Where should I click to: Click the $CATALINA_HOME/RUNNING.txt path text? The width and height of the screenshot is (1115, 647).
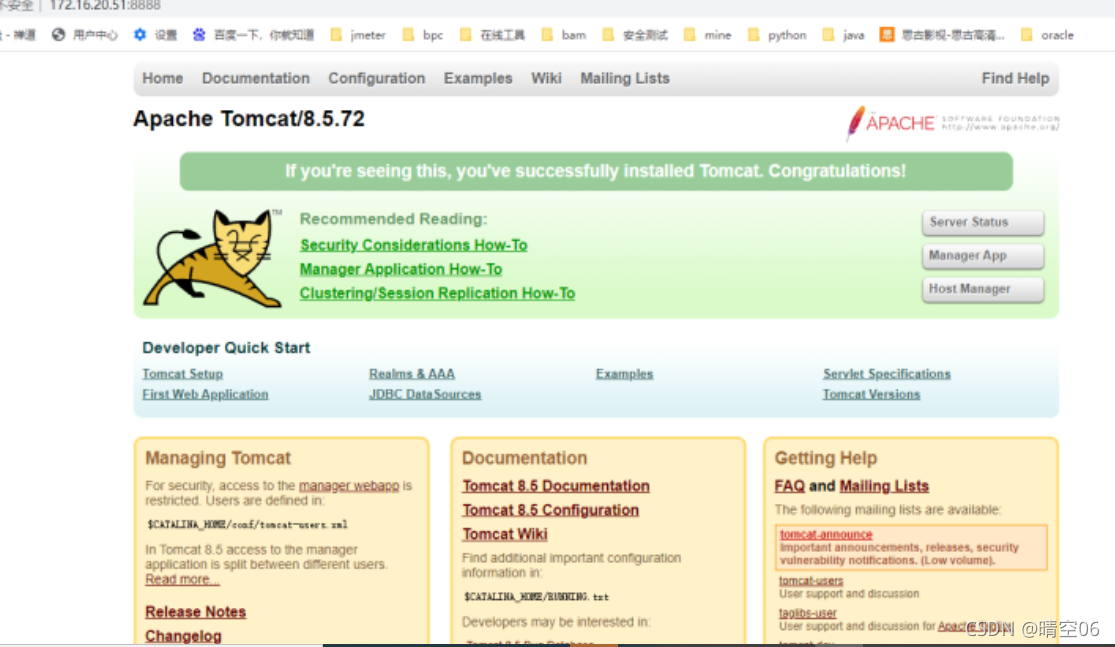536,597
